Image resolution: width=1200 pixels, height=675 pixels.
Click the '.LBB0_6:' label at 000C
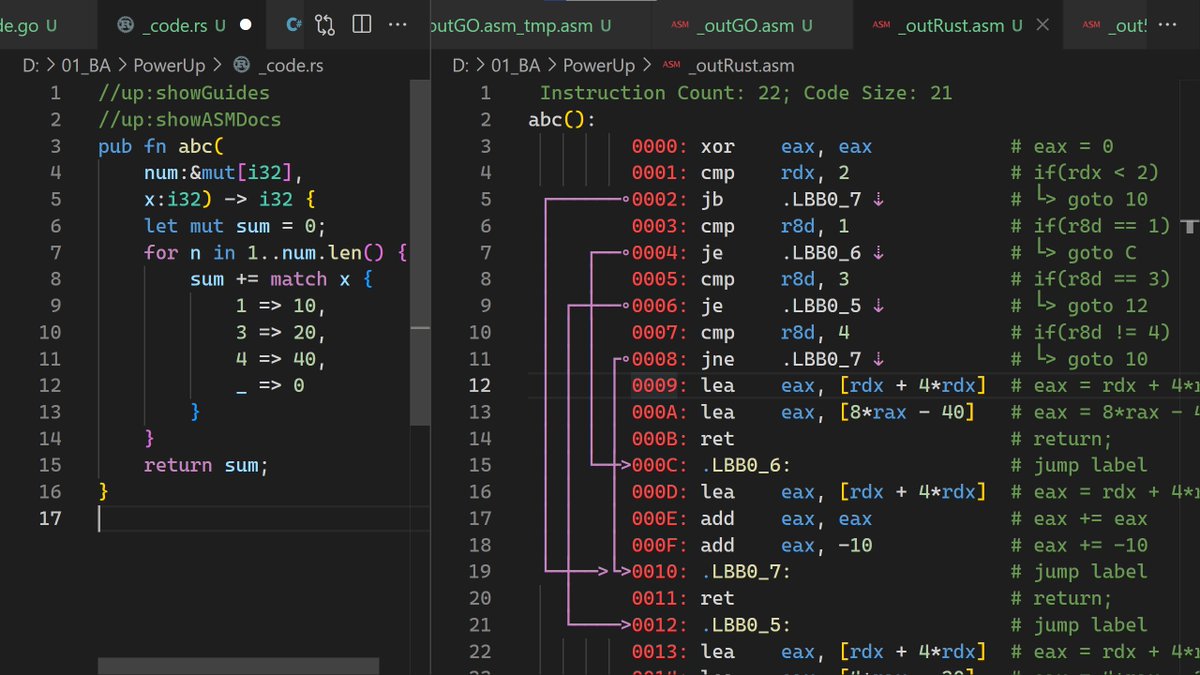[x=747, y=465]
